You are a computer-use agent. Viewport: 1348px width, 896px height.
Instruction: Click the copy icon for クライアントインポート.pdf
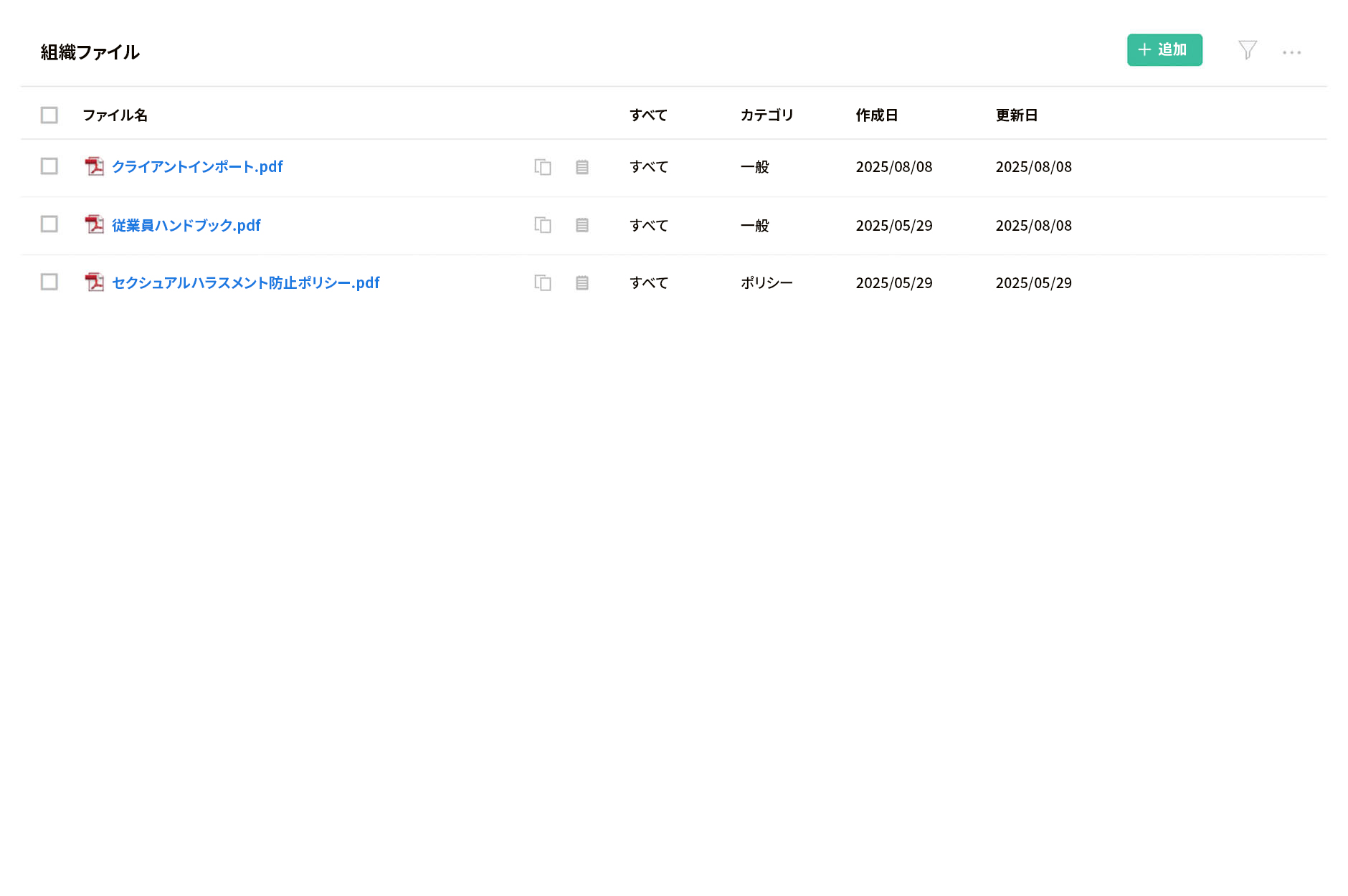543,167
